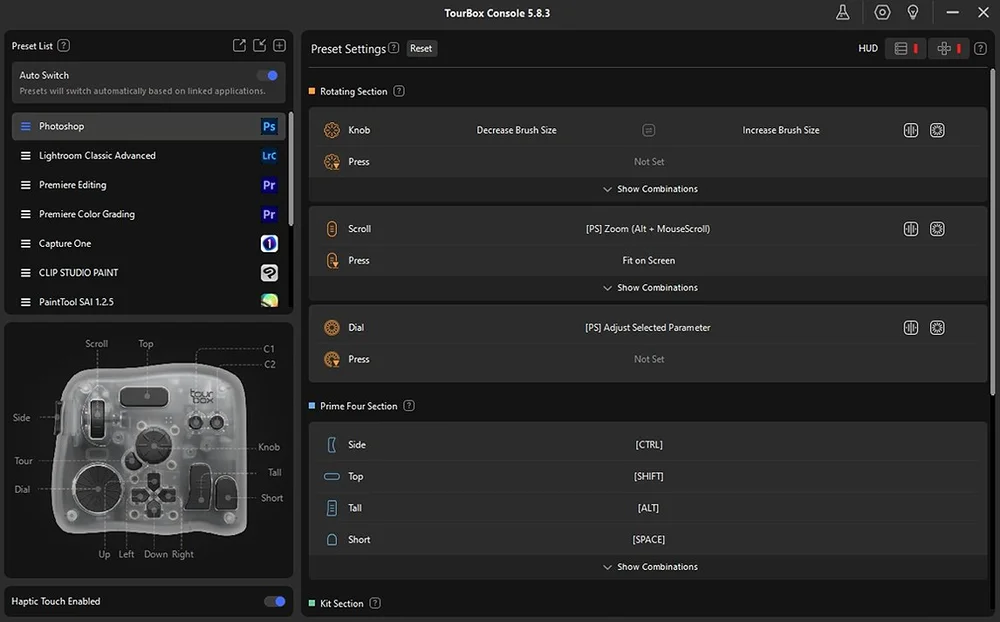Click the Capture One app icon
The width and height of the screenshot is (1000, 622).
[269, 244]
